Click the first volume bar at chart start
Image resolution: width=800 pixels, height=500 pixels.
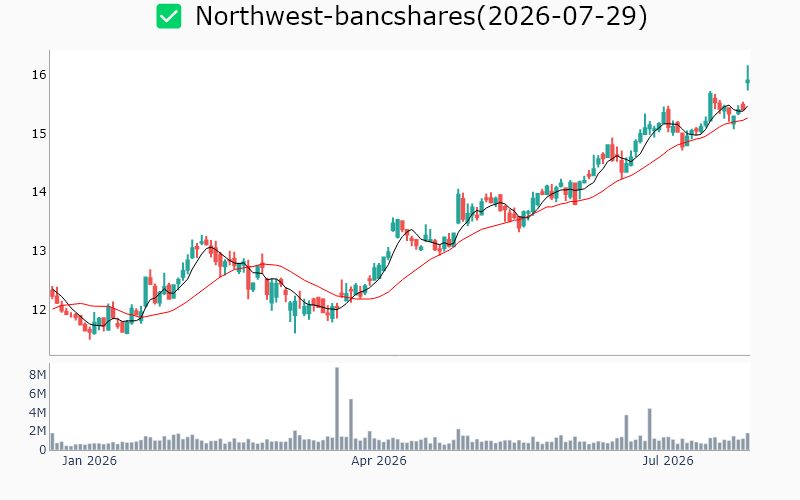click(x=52, y=441)
